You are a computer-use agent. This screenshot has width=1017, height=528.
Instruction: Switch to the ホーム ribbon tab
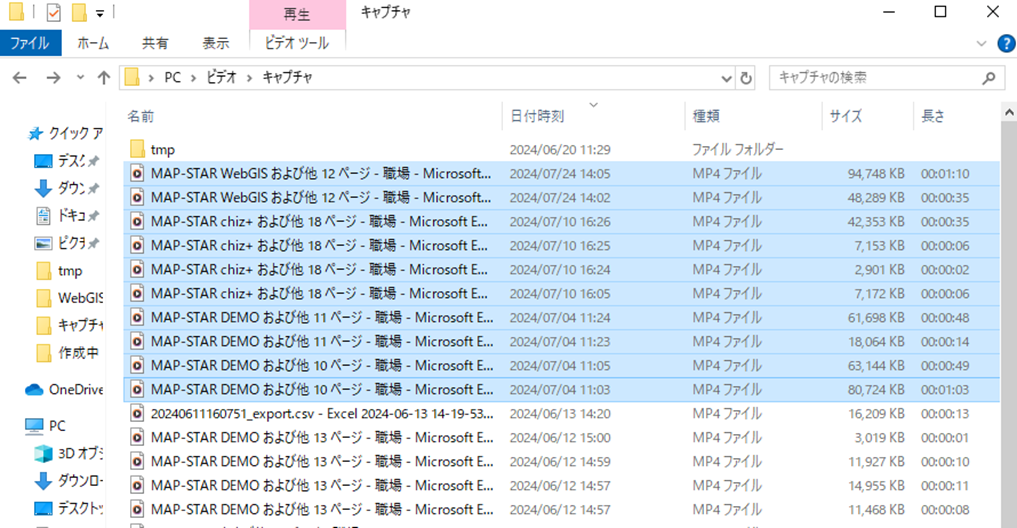(x=93, y=43)
